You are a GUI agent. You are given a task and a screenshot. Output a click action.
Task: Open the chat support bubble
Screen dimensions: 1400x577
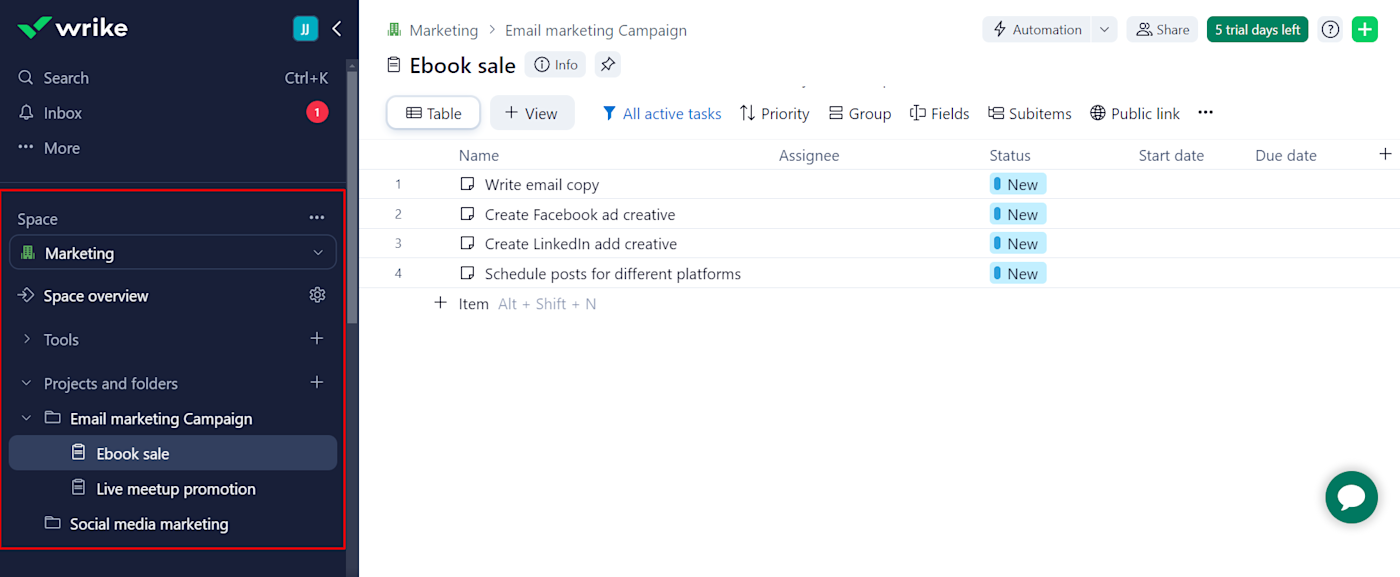[x=1351, y=497]
